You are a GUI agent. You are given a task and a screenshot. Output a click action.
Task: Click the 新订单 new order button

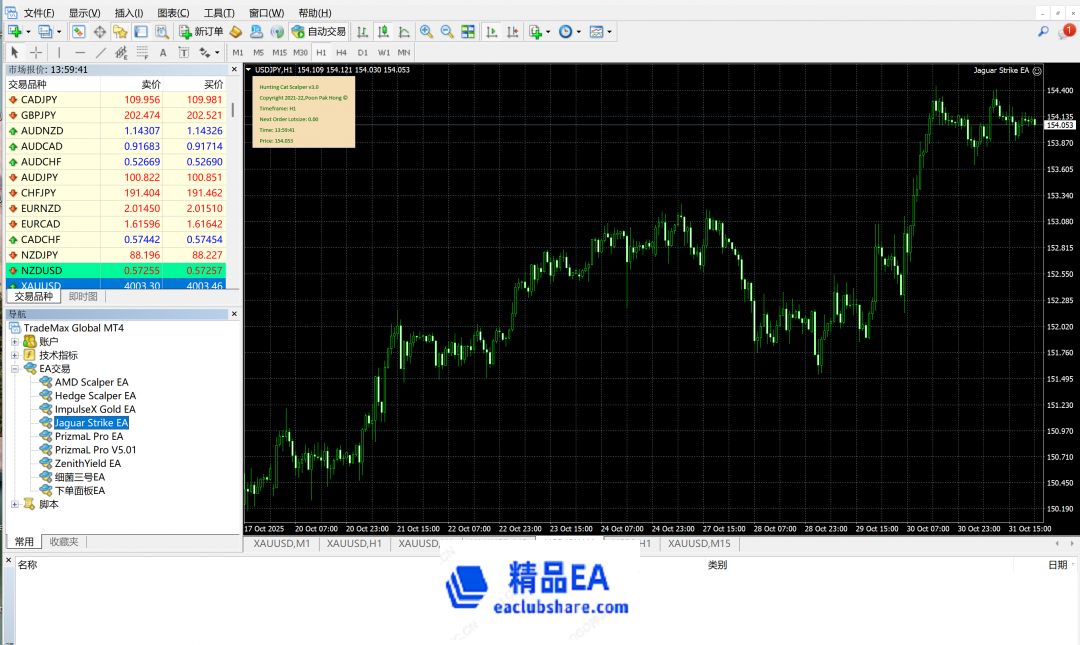pyautogui.click(x=201, y=32)
